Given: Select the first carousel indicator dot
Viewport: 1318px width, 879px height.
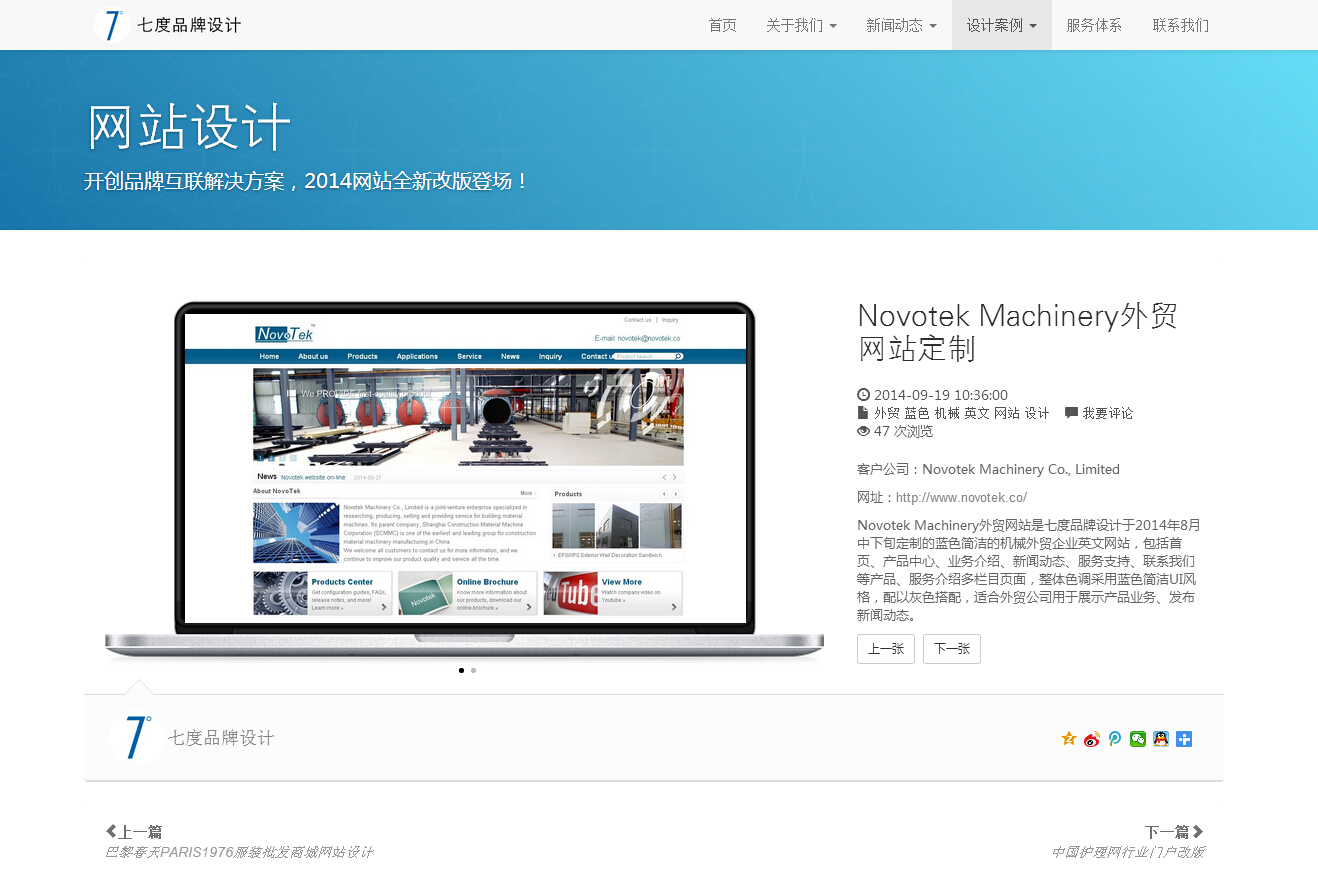Looking at the screenshot, I should tap(461, 670).
